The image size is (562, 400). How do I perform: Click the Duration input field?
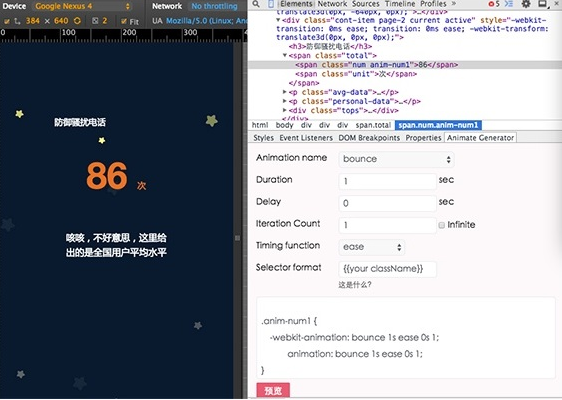tap(387, 181)
